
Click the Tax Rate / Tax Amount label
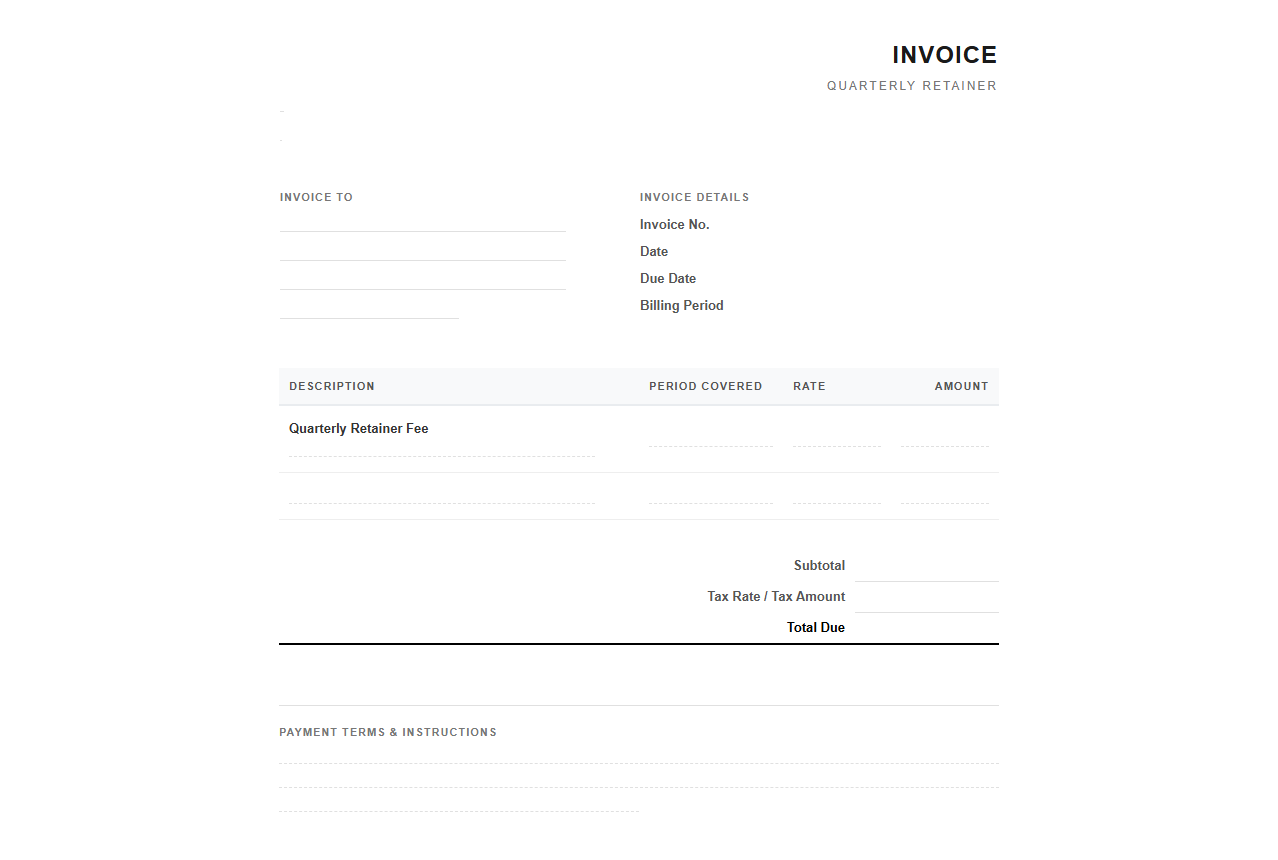[x=776, y=596]
